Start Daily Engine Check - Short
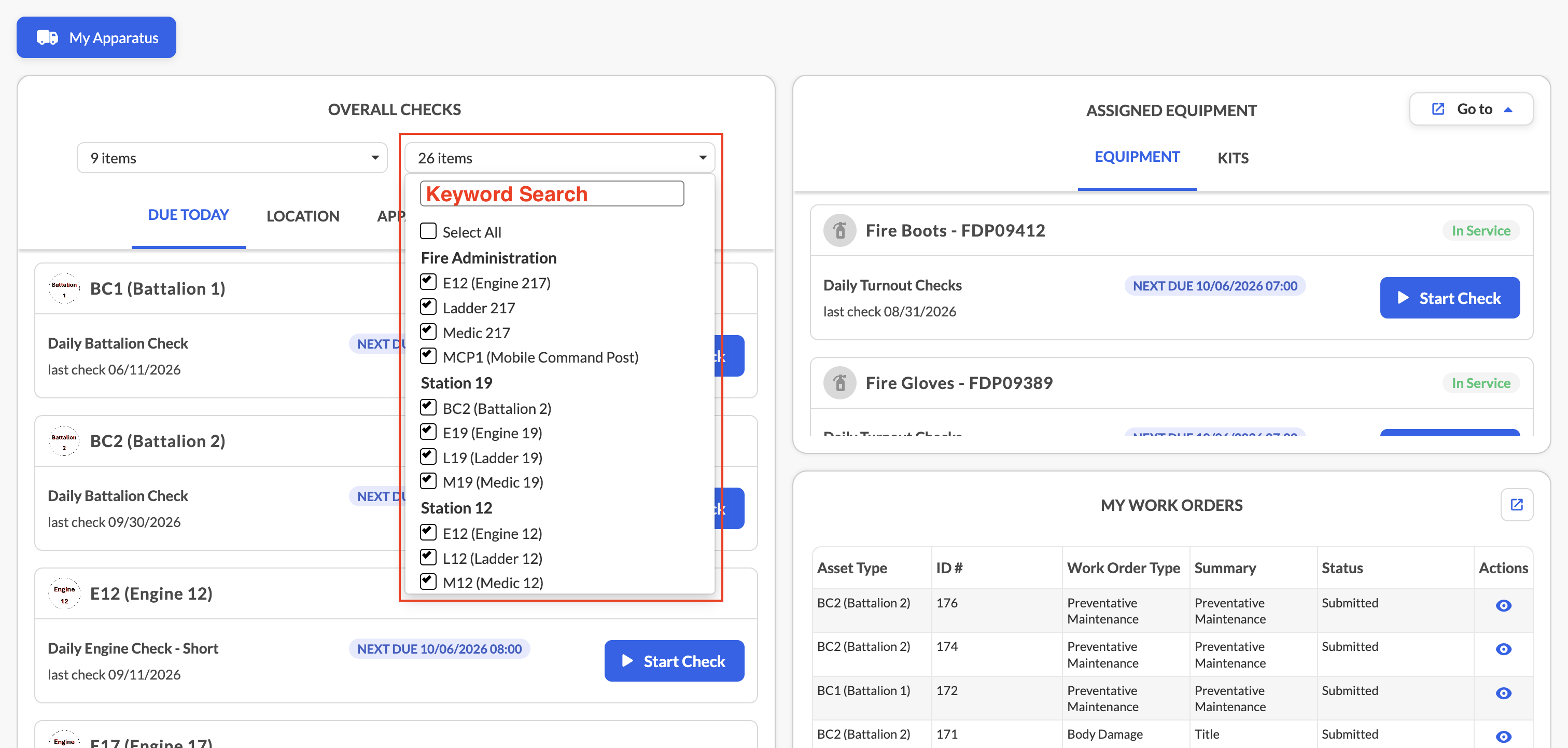 674,661
